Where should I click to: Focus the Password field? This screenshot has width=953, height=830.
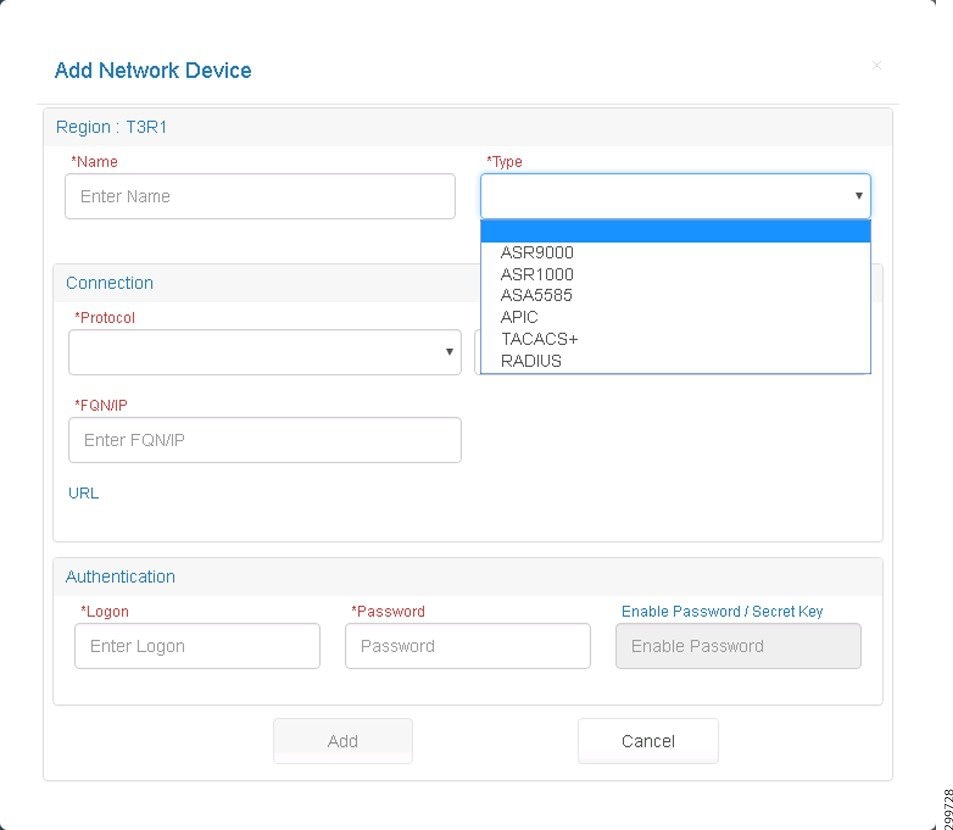[x=468, y=646]
